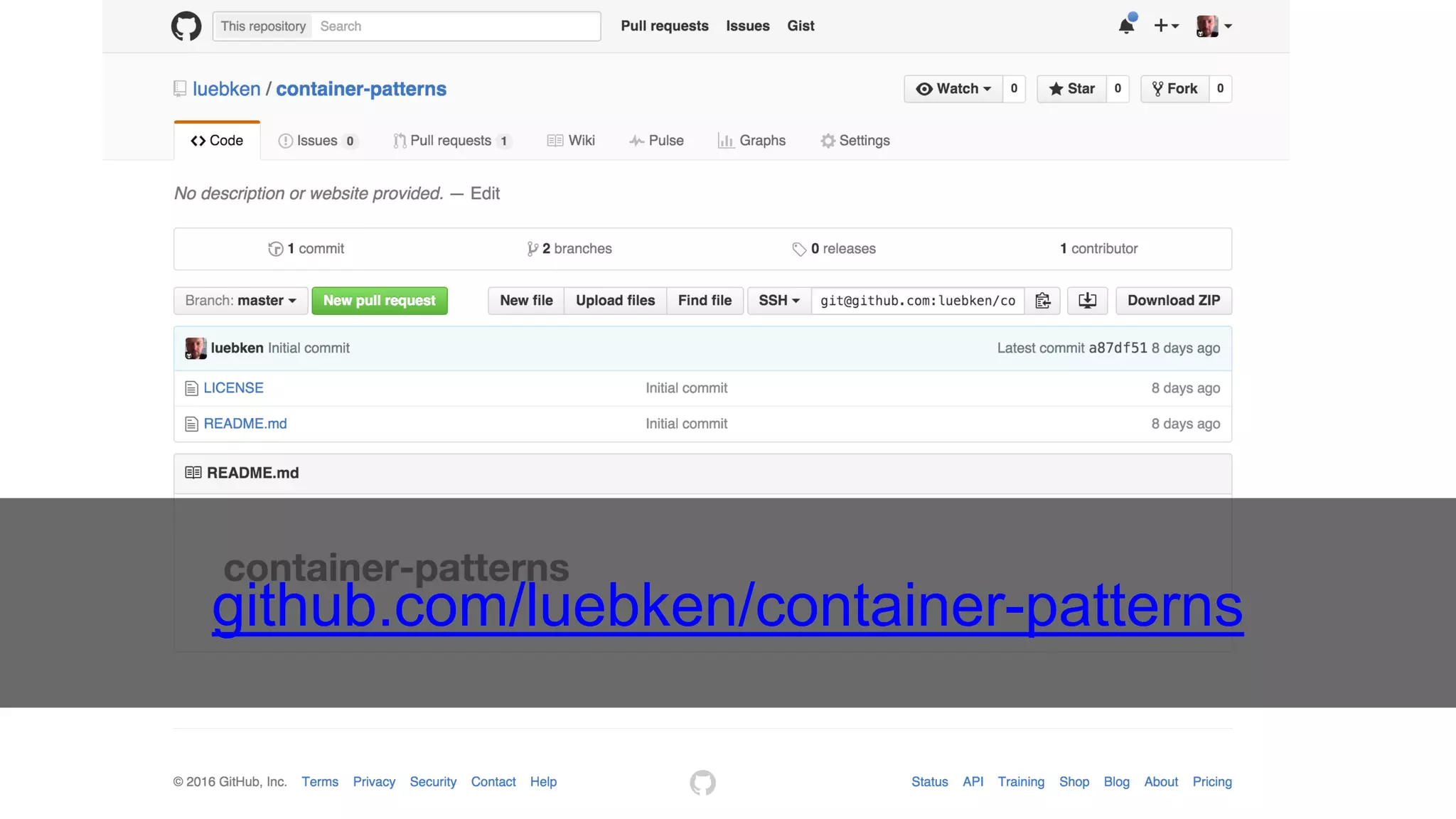Open the README.md file in list
Viewport: 1456px width, 819px height.
pyautogui.click(x=245, y=424)
